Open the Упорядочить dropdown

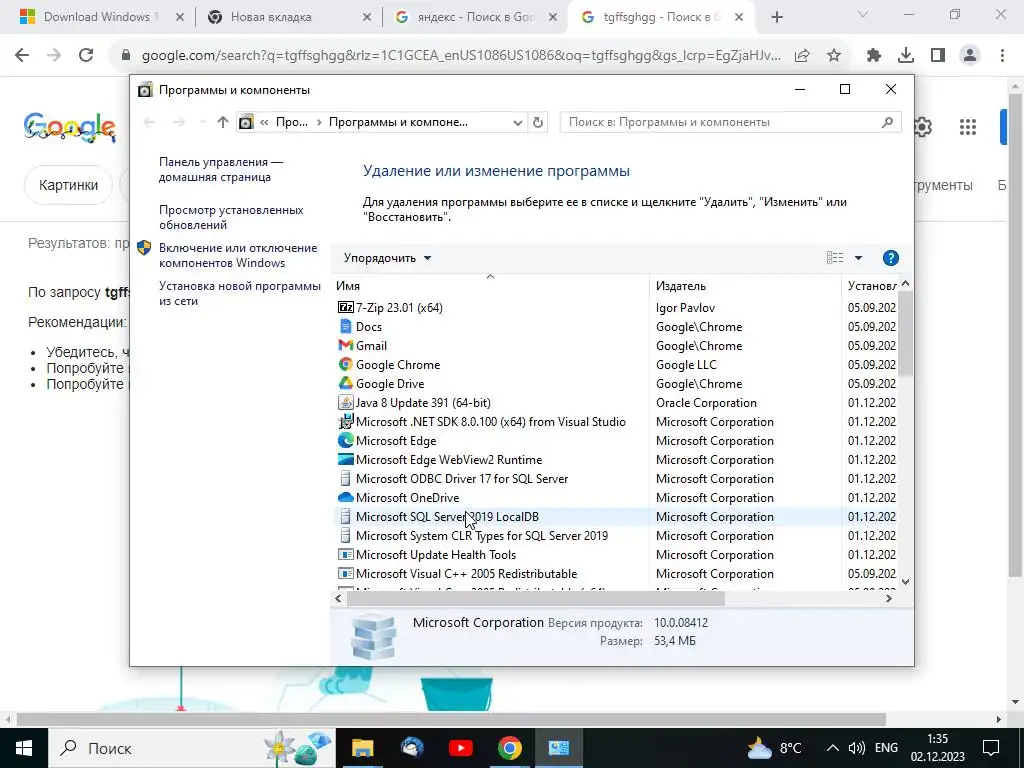[387, 258]
